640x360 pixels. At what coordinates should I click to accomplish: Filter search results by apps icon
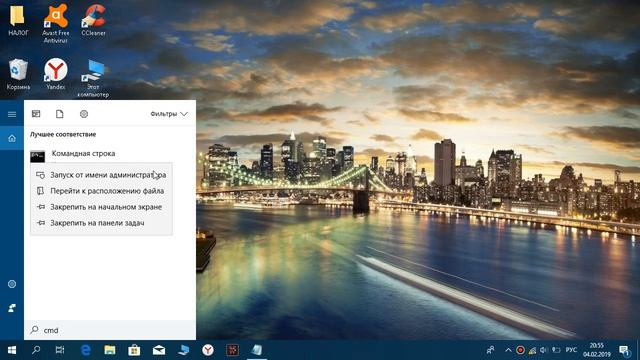(x=36, y=114)
